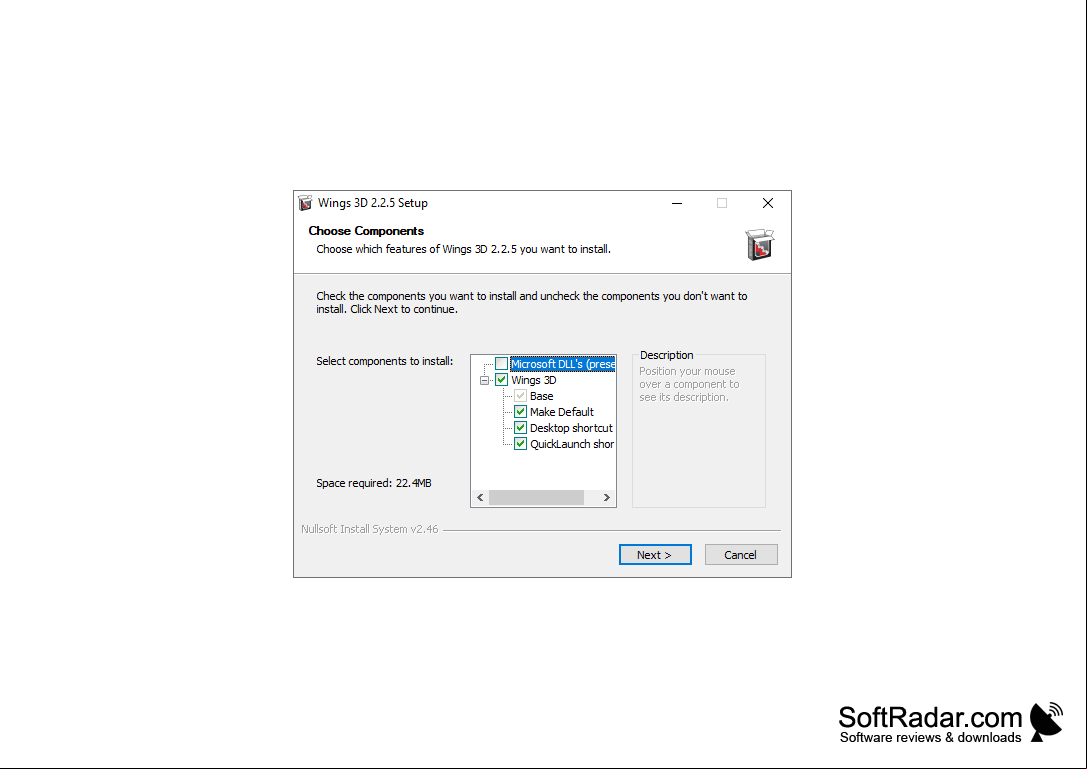Click the Next button
This screenshot has height=769, width=1087.
pyautogui.click(x=655, y=555)
